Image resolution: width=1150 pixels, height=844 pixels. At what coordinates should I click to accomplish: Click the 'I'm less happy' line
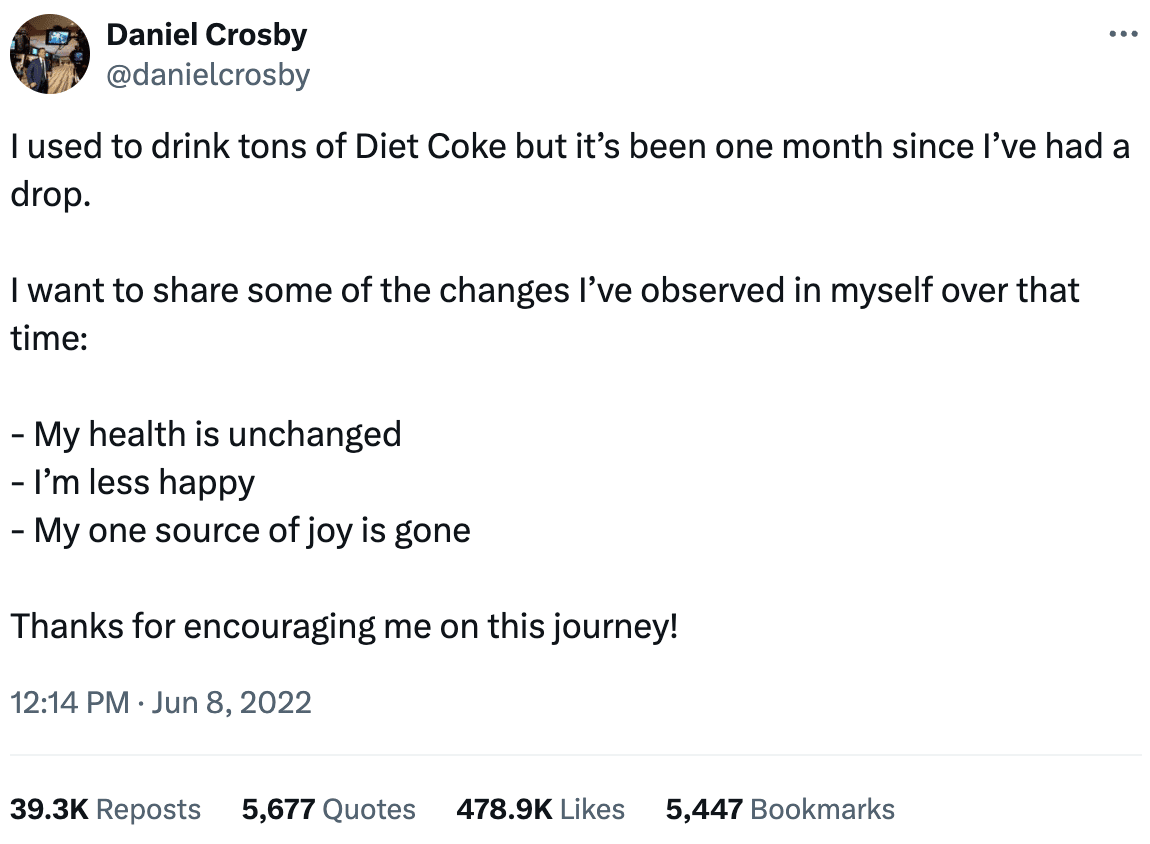click(133, 482)
